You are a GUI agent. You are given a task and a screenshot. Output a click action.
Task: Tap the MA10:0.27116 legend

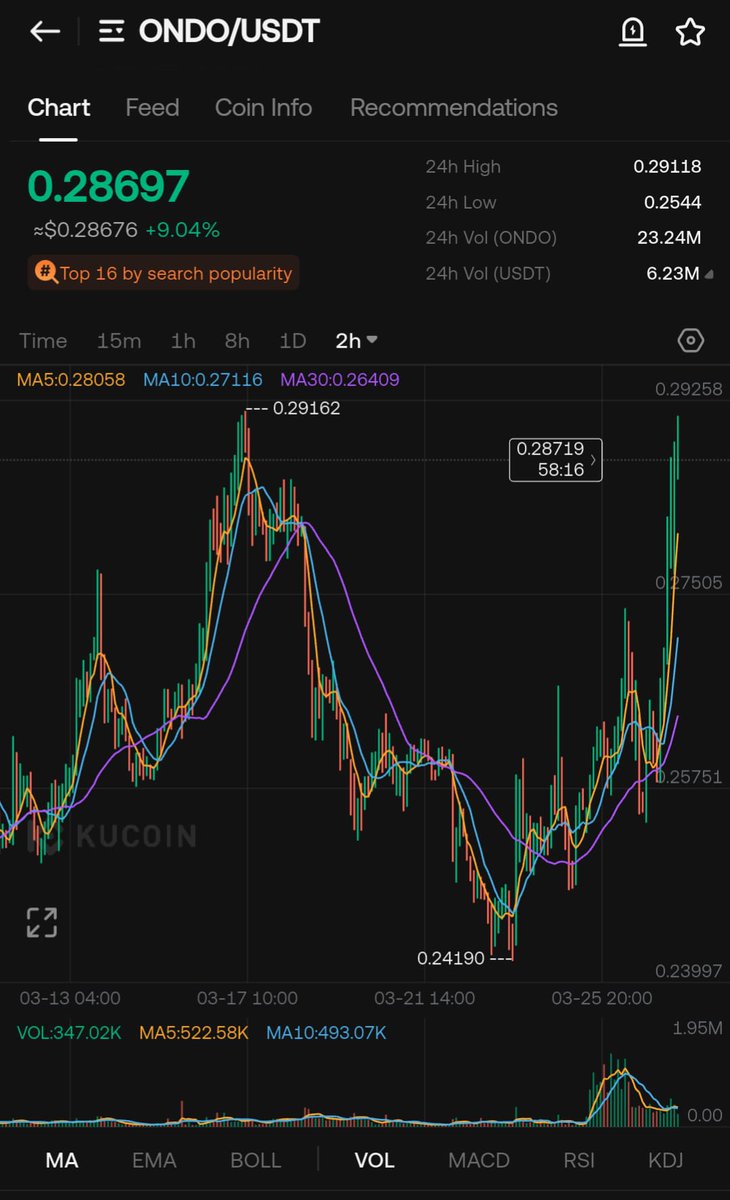pyautogui.click(x=203, y=380)
